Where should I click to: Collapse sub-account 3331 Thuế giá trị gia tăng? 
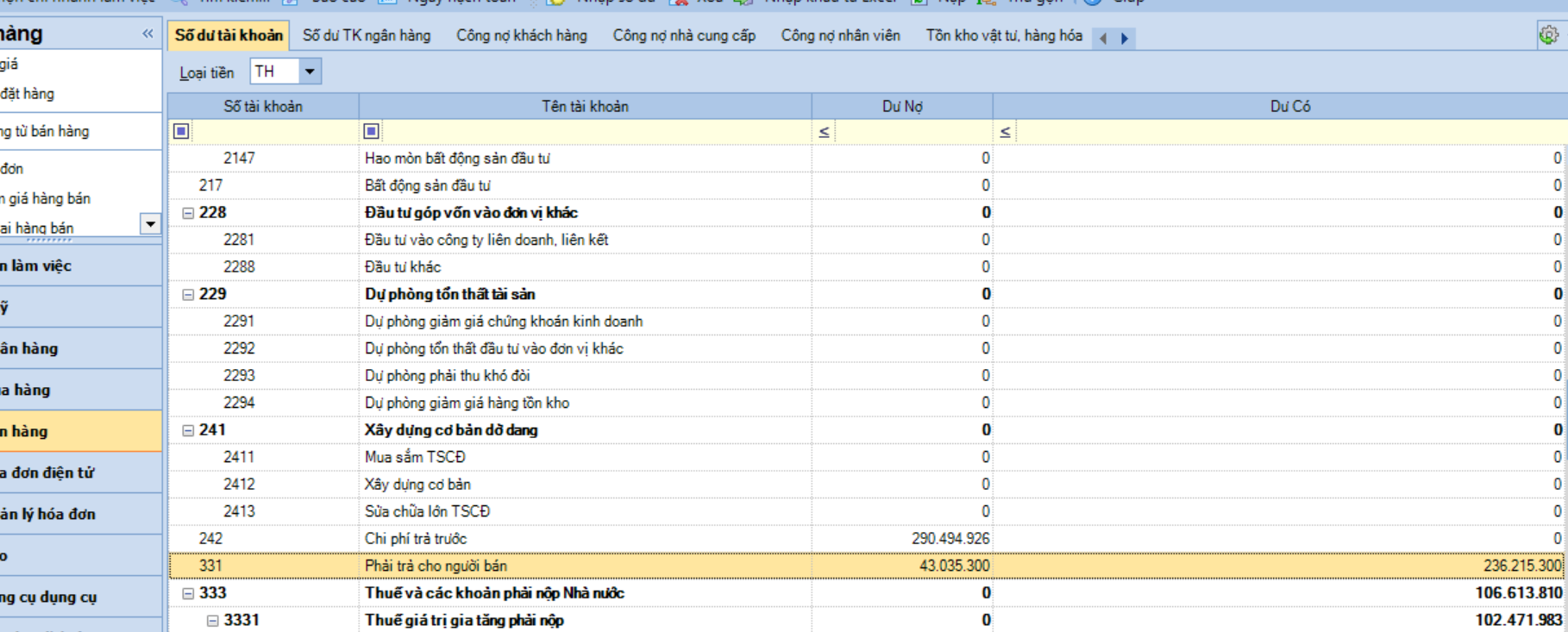212,621
